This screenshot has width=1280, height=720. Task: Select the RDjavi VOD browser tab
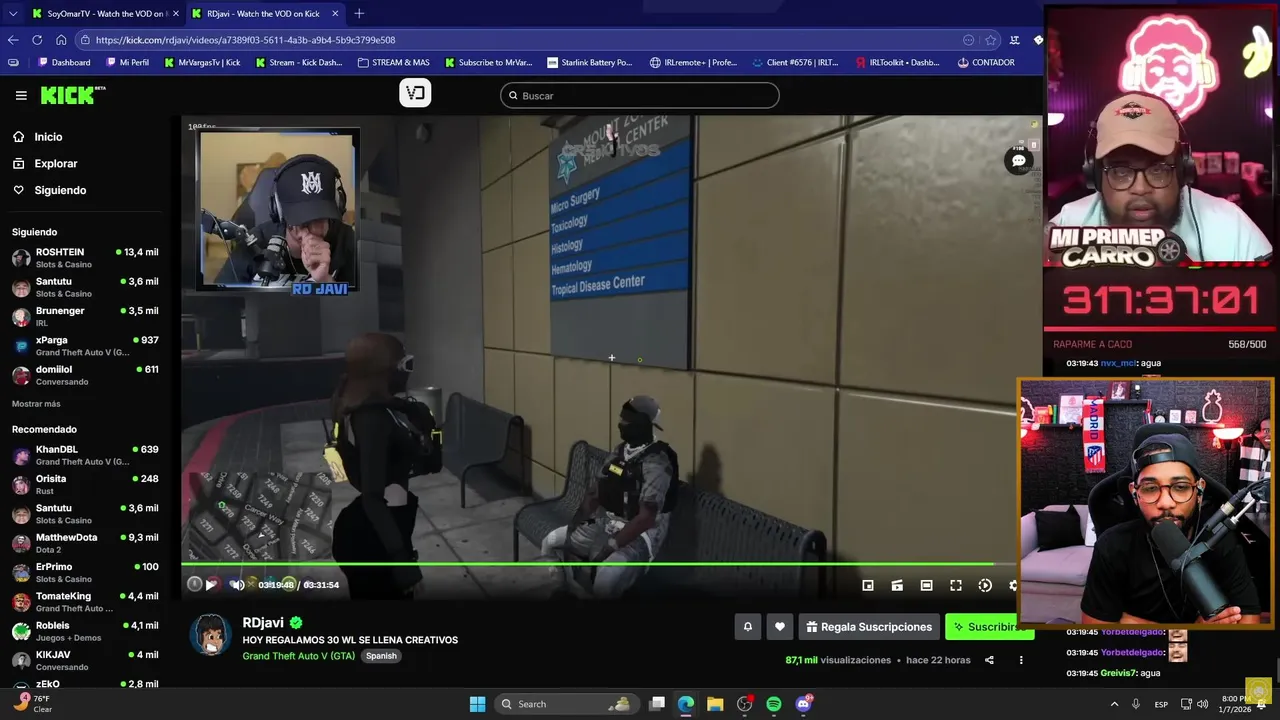263,13
